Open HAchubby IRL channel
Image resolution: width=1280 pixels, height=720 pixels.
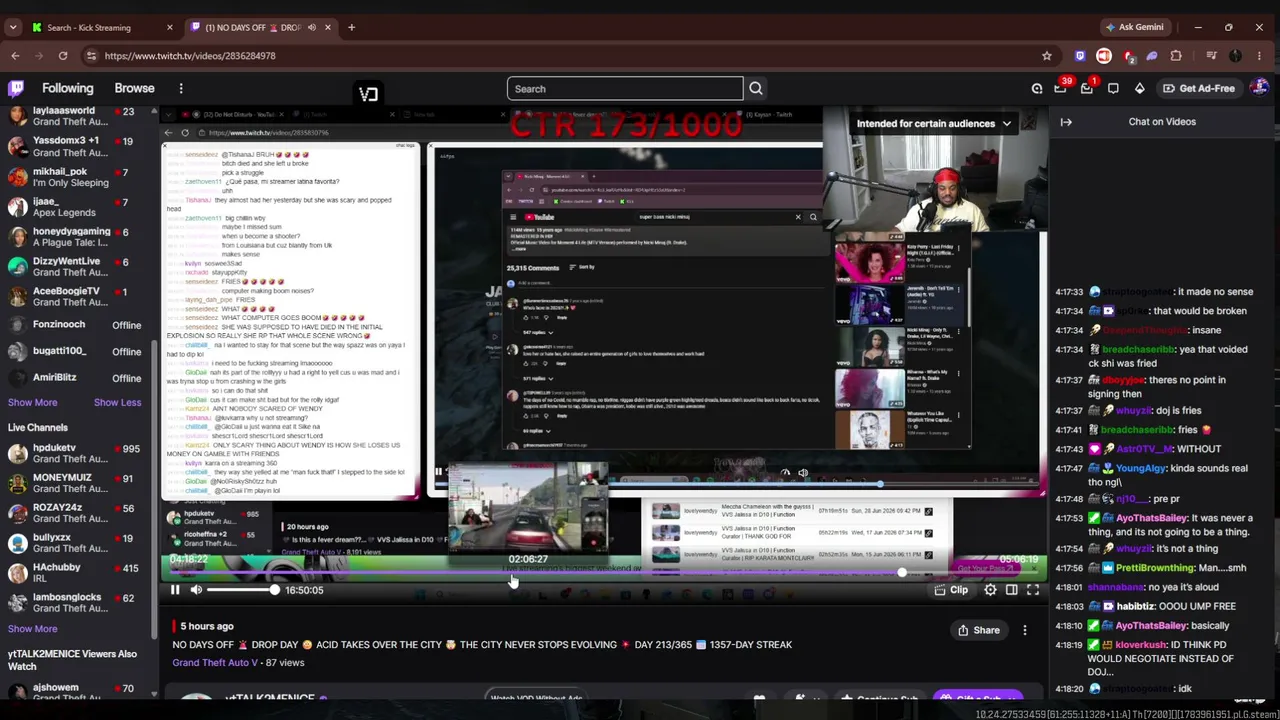tap(77, 574)
